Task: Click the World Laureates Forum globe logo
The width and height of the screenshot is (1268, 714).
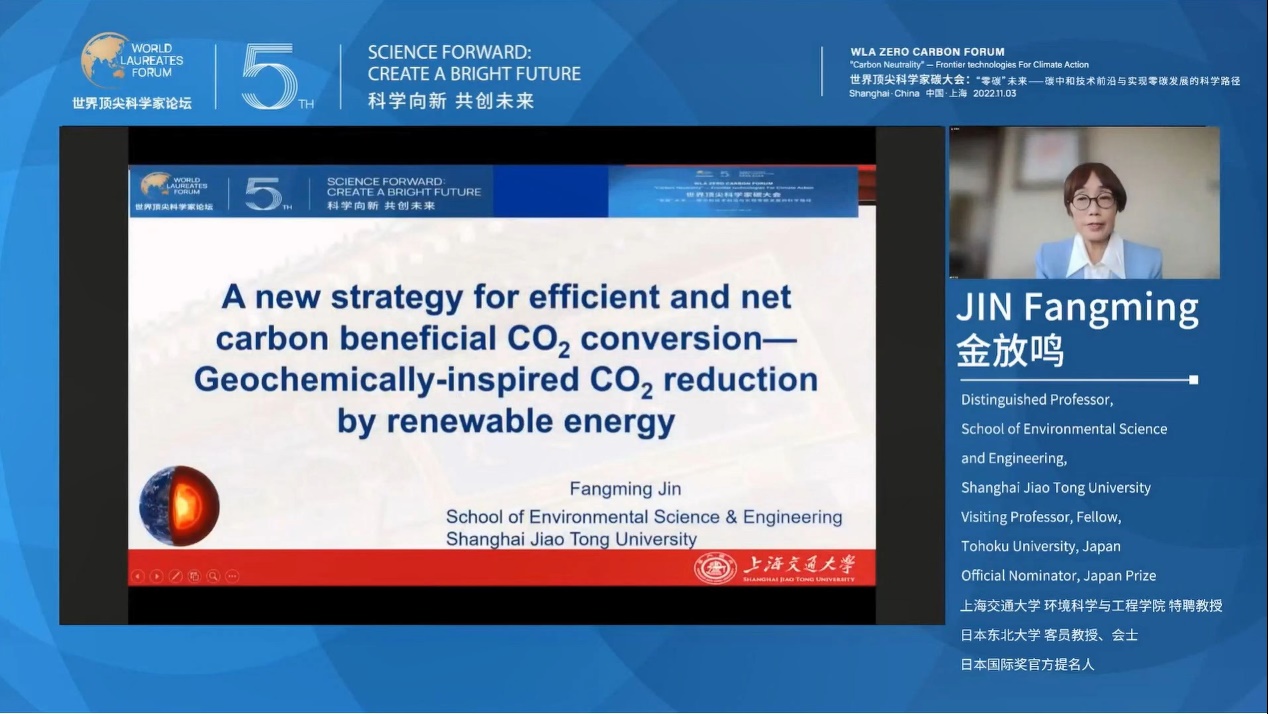Action: tap(106, 60)
